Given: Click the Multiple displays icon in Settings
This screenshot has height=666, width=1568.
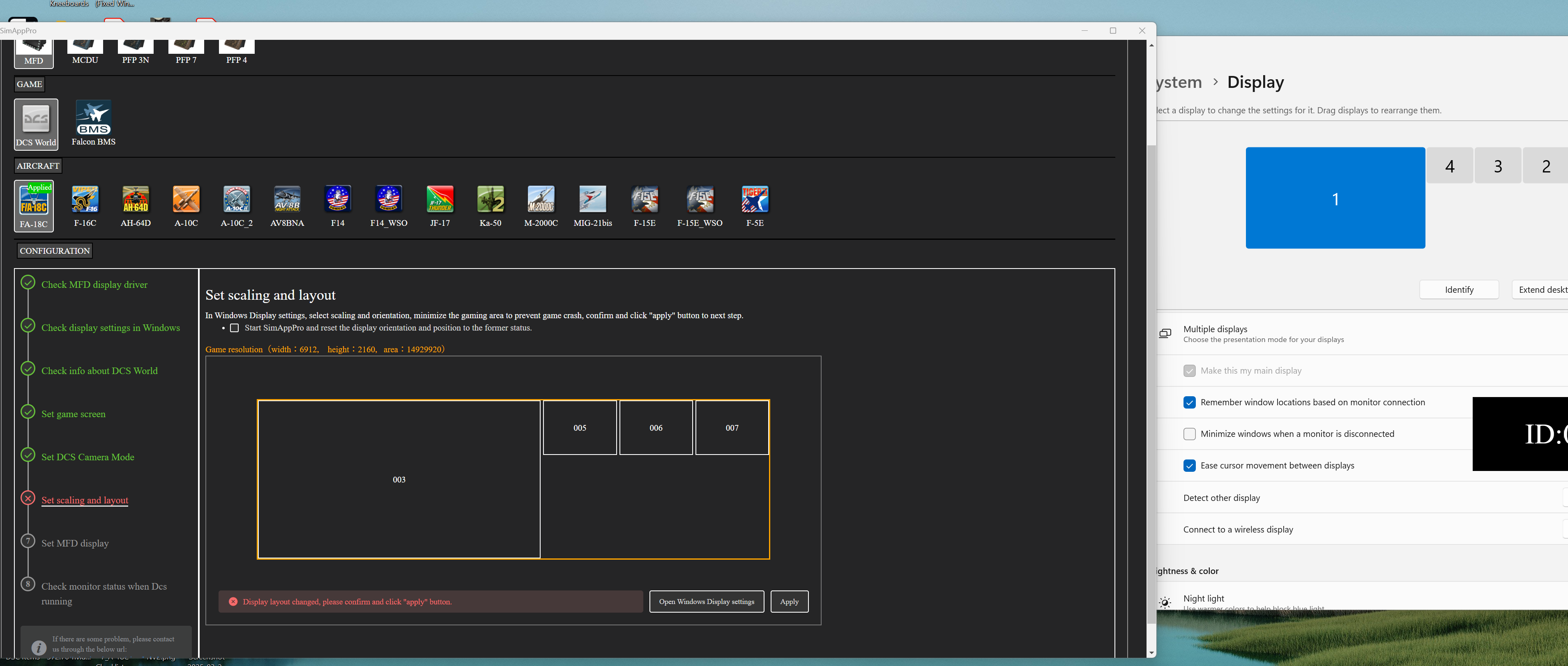Looking at the screenshot, I should tap(1165, 333).
